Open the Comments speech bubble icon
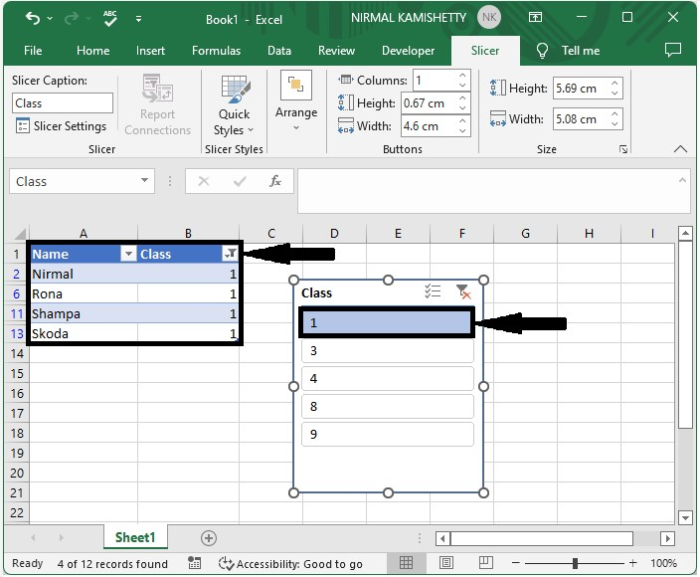700x577 pixels. point(673,50)
